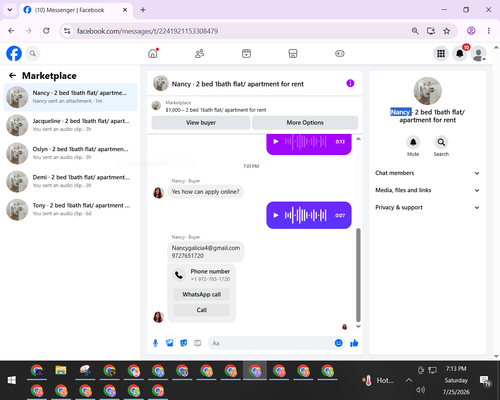Open the Windows Start button
500x400 pixels.
click(12, 380)
